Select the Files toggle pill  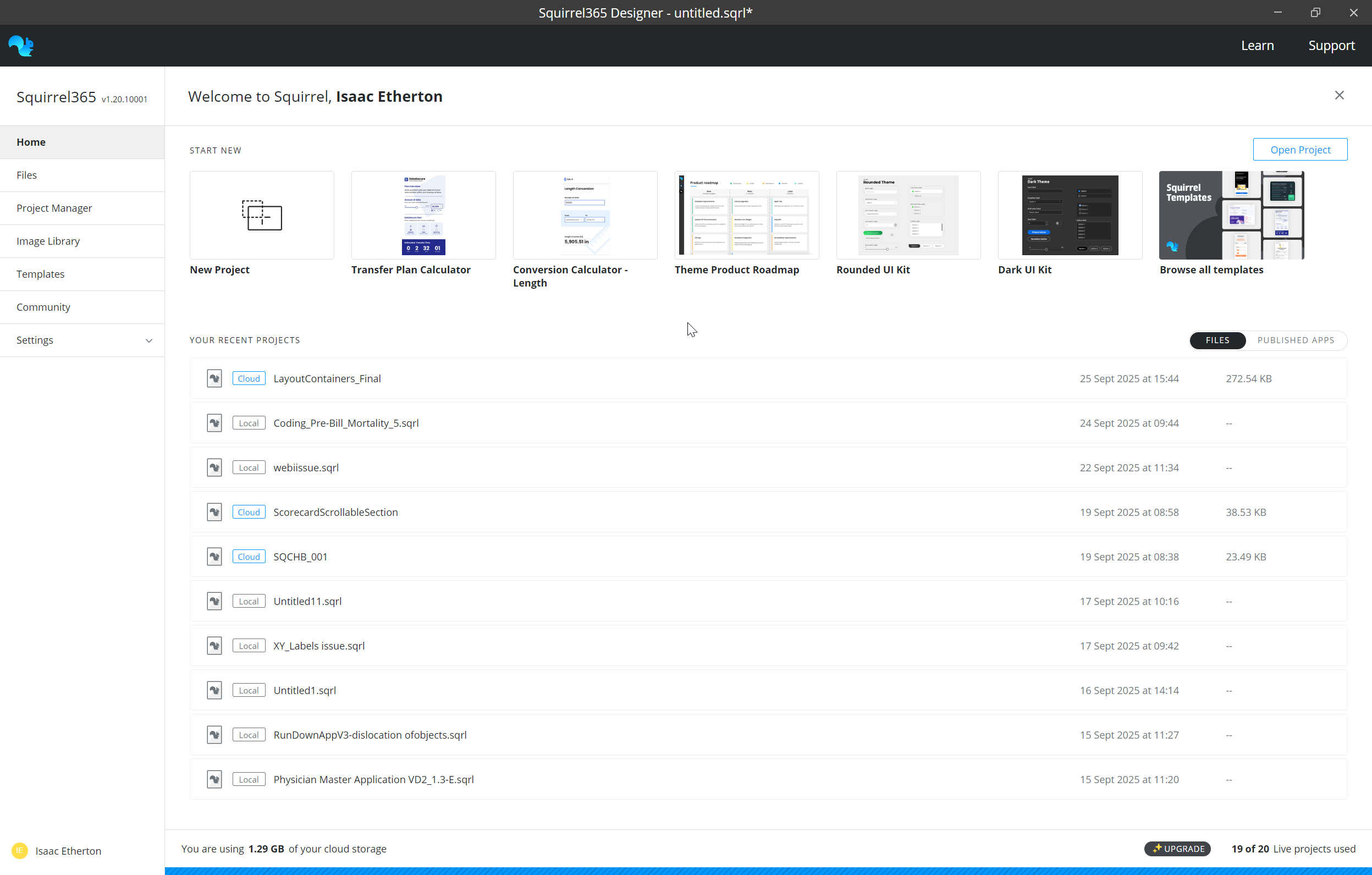1217,340
